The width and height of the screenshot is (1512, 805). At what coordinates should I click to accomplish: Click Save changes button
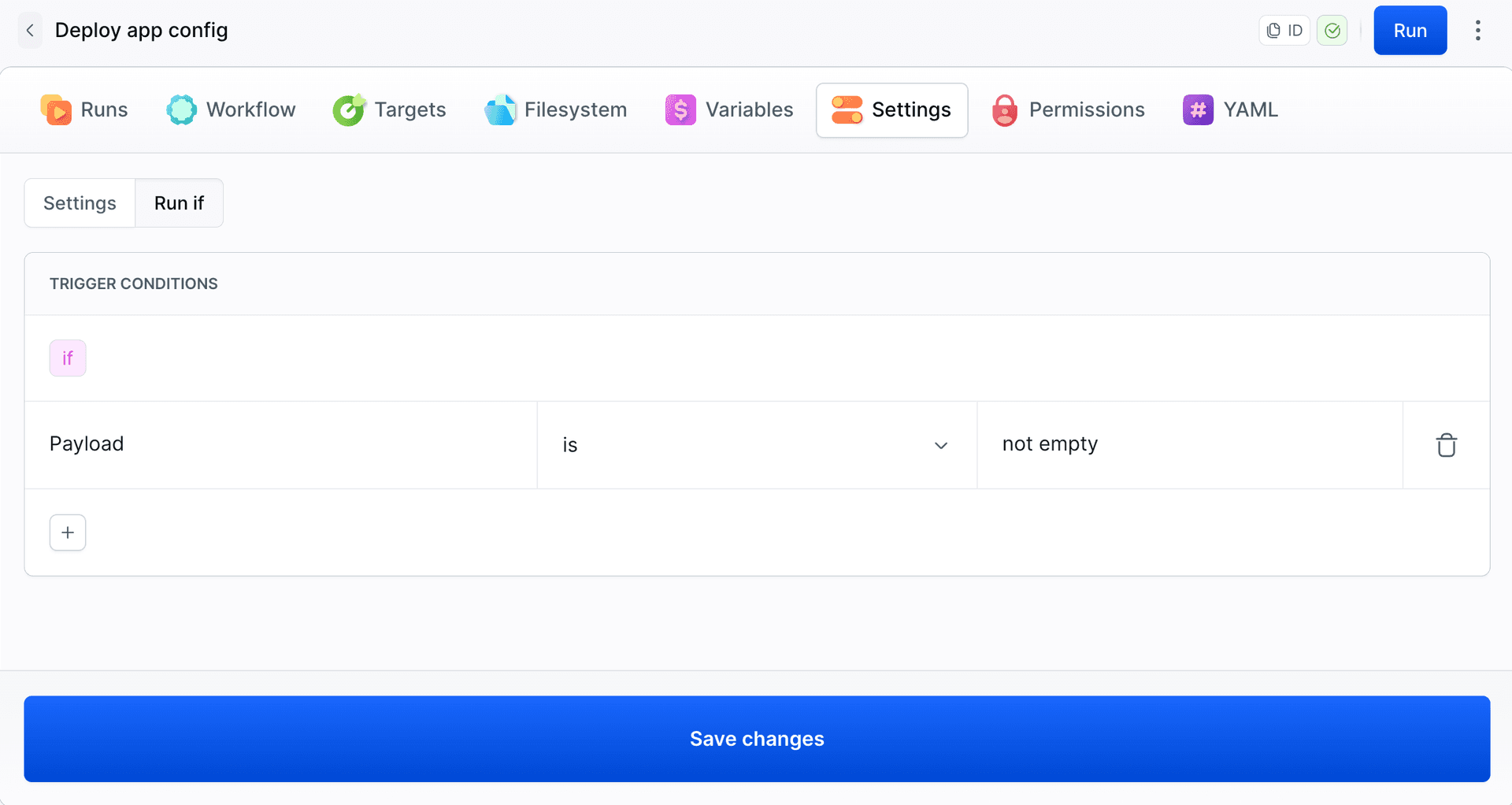point(757,739)
